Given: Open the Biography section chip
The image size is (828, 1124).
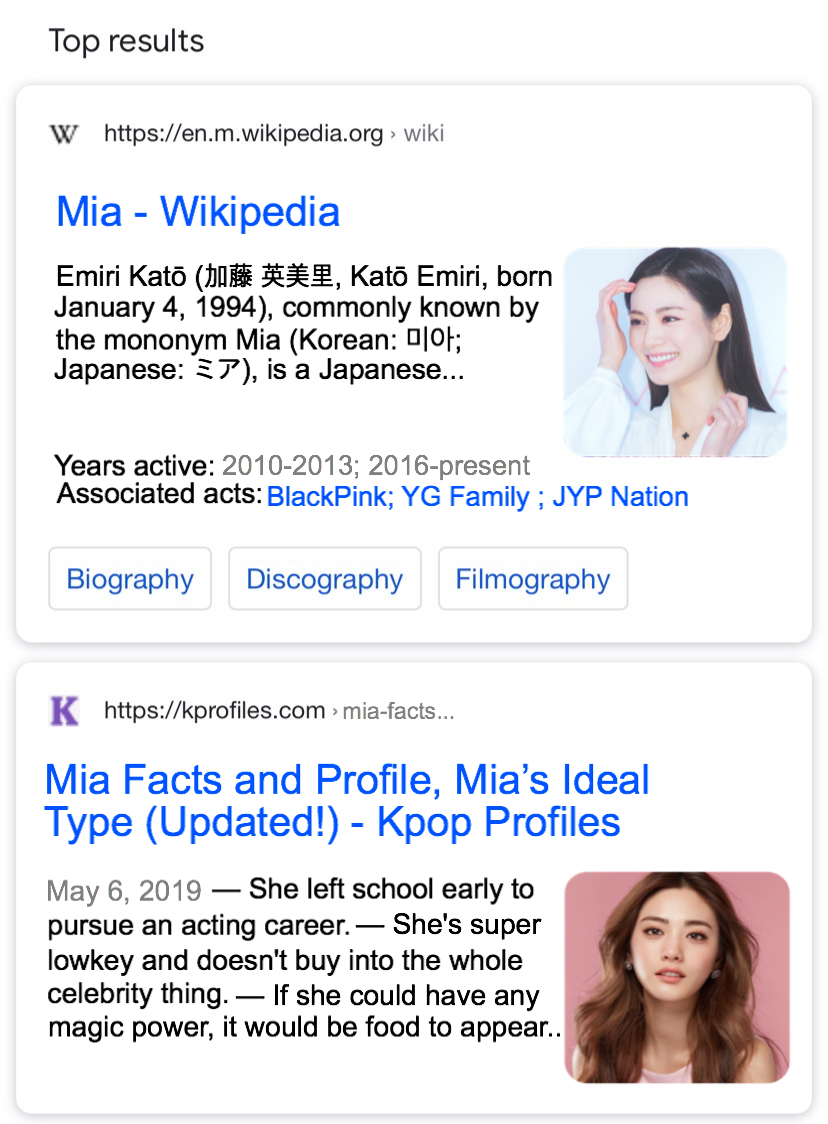Looking at the screenshot, I should click(130, 578).
